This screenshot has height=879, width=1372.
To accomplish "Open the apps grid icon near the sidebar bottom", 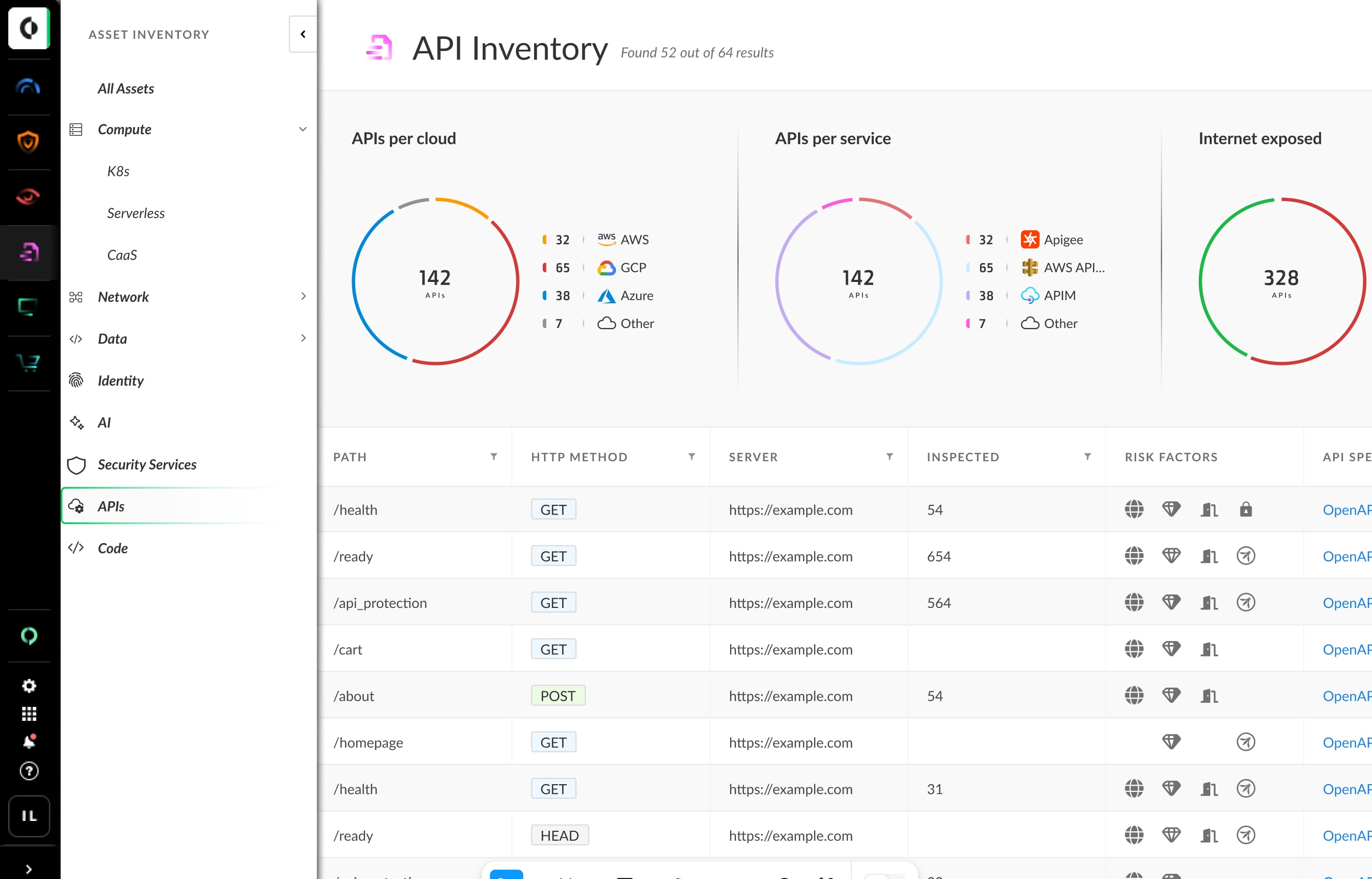I will [29, 714].
